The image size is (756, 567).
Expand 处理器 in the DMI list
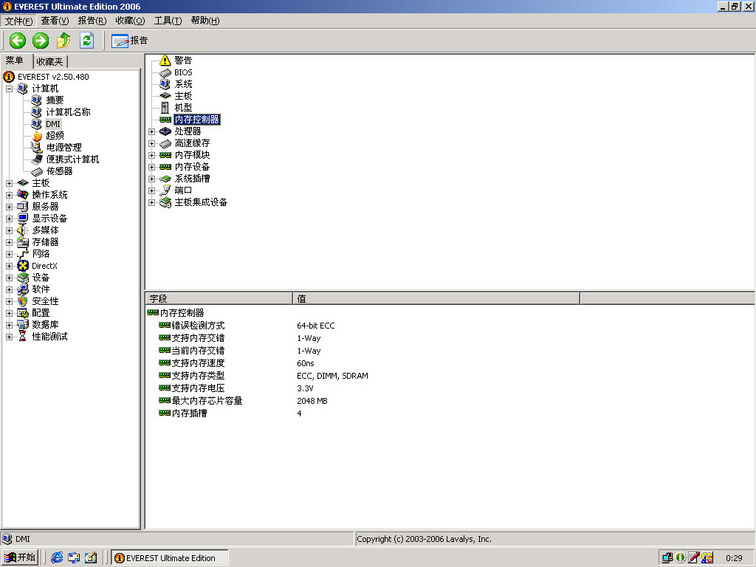151,132
